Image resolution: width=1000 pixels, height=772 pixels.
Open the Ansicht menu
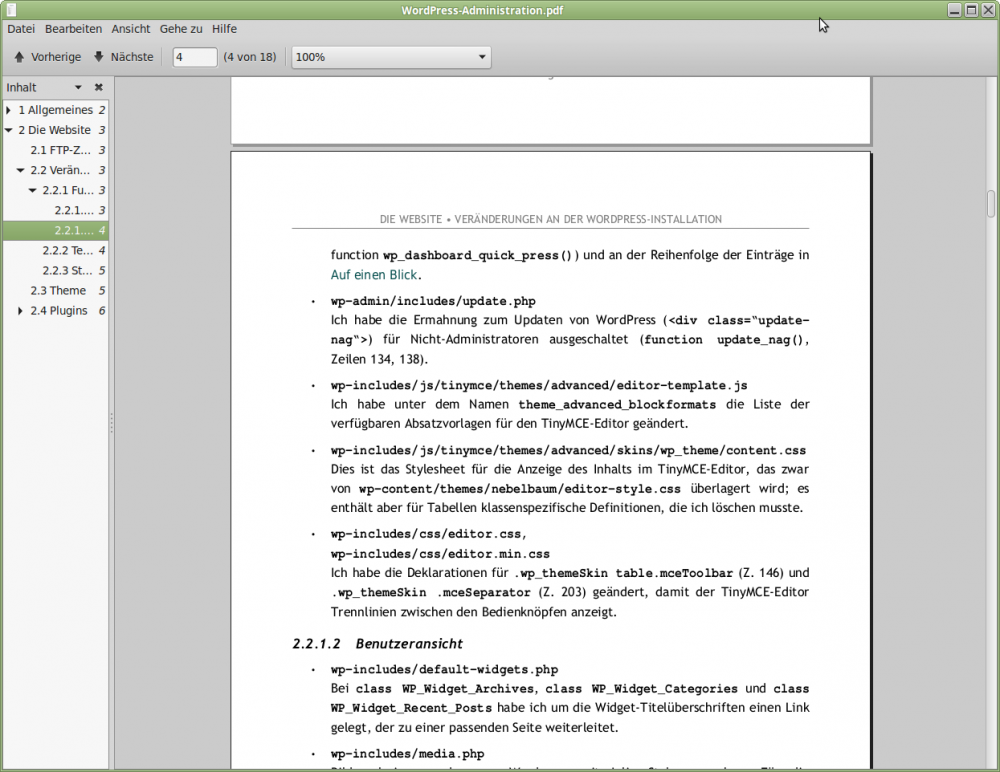pos(131,29)
